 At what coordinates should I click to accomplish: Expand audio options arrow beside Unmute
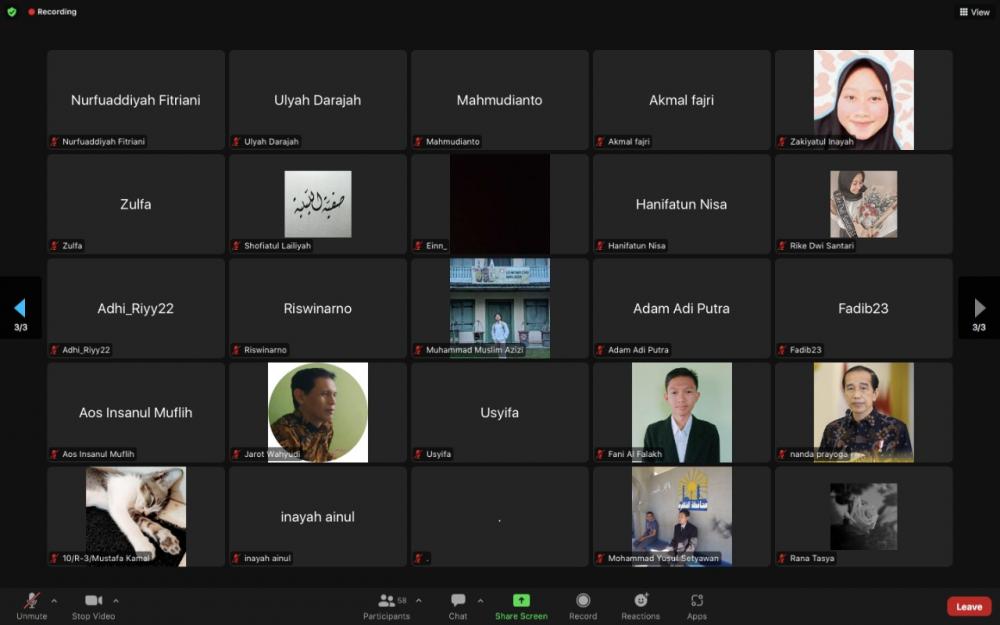[x=54, y=601]
